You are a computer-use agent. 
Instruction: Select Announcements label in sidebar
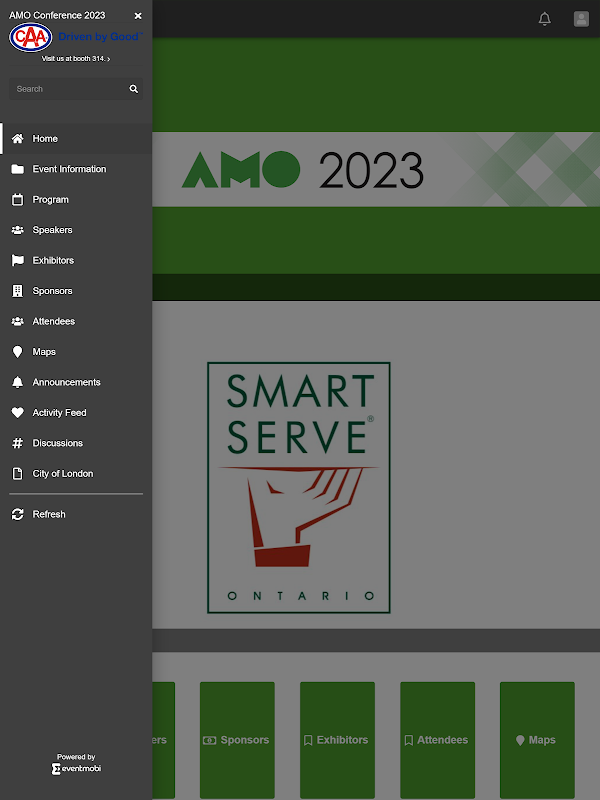[66, 382]
